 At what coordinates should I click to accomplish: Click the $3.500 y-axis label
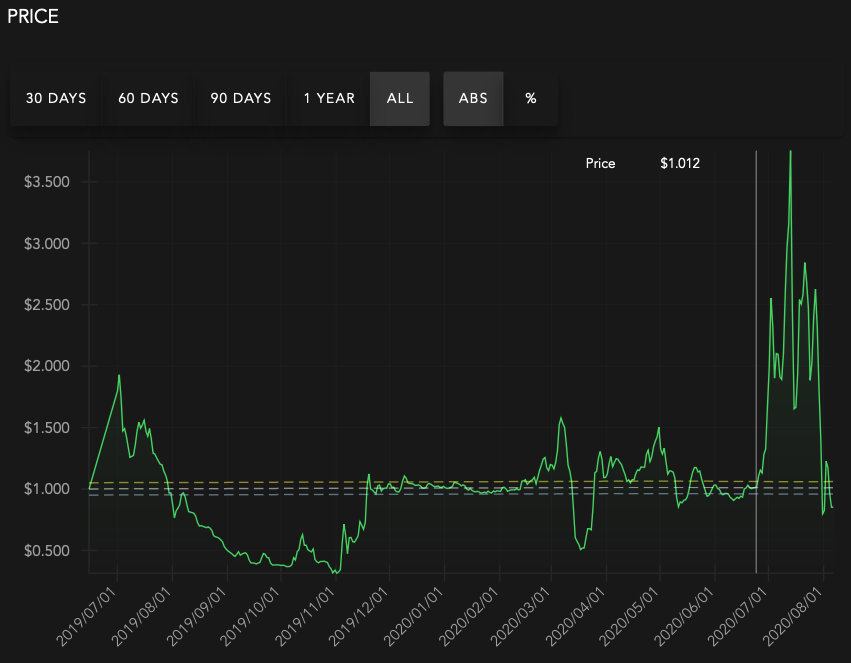coord(46,182)
